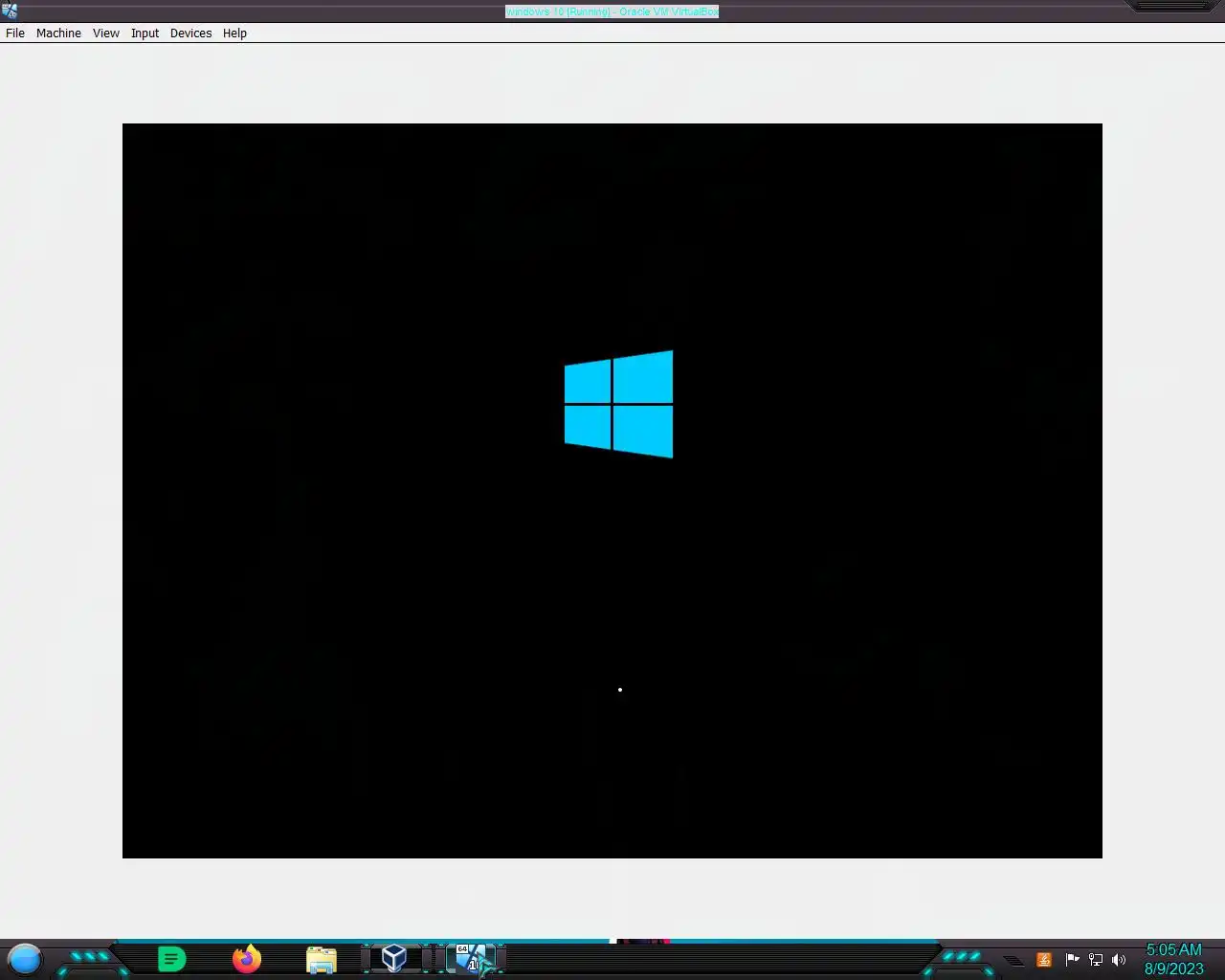Click the VirtualBox icon in title bar

[x=10, y=11]
